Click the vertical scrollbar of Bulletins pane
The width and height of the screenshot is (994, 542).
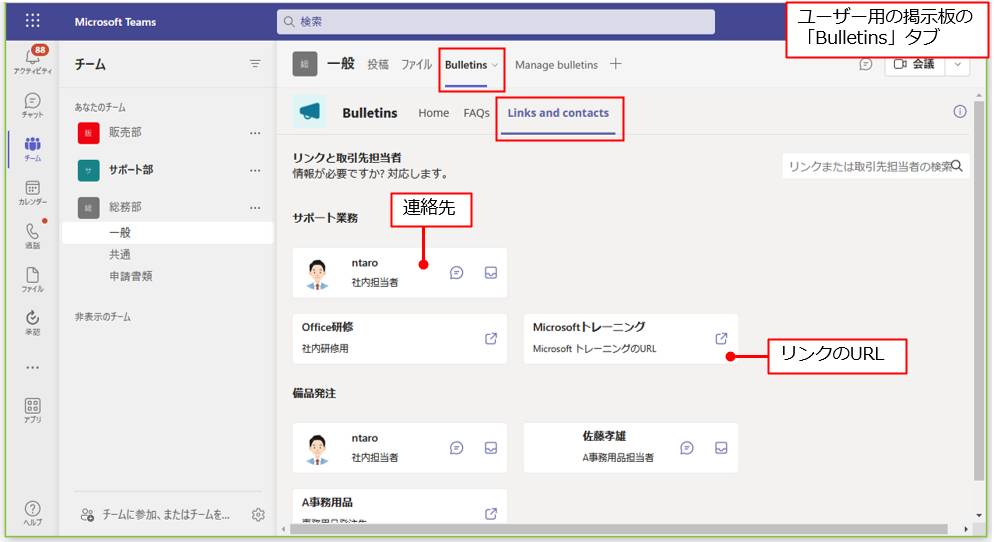979,292
